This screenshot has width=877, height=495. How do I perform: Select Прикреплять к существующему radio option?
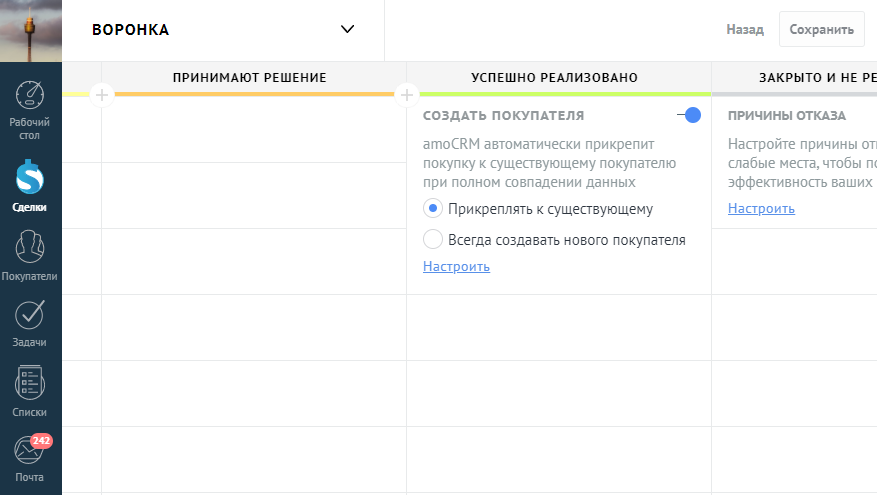(x=433, y=209)
